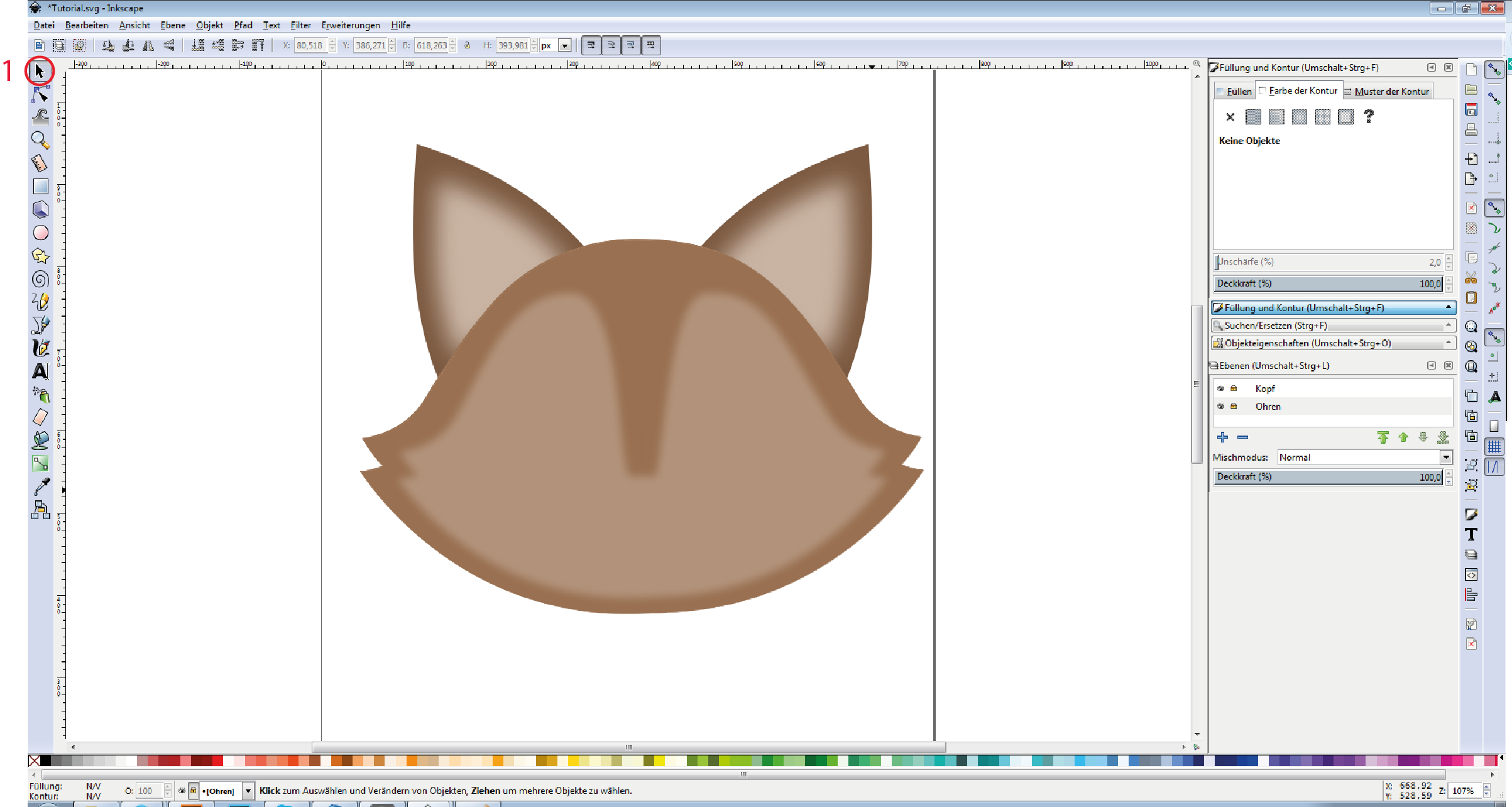Select the connector diagram tool
This screenshot has height=807, width=1512.
[40, 510]
